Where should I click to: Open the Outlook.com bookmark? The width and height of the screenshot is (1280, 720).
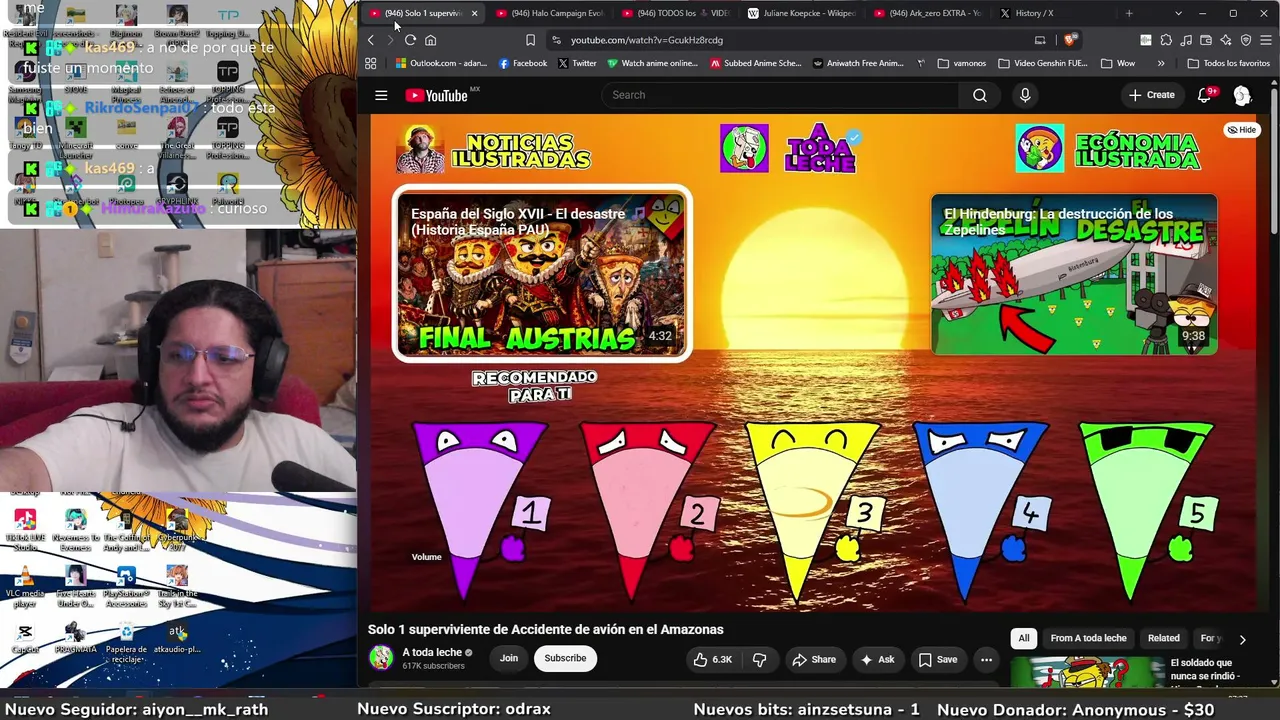(441, 63)
